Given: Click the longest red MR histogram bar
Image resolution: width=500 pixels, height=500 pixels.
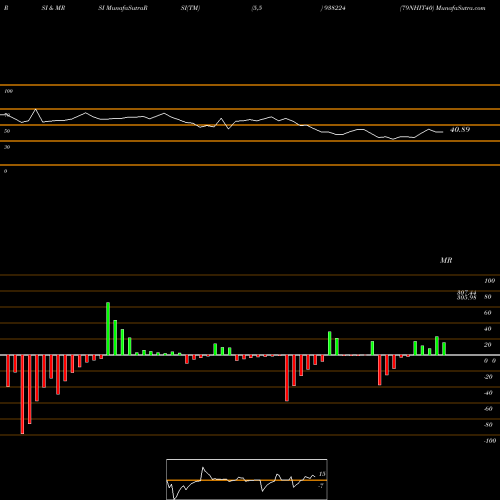Looking at the screenshot, I should tap(22, 394).
